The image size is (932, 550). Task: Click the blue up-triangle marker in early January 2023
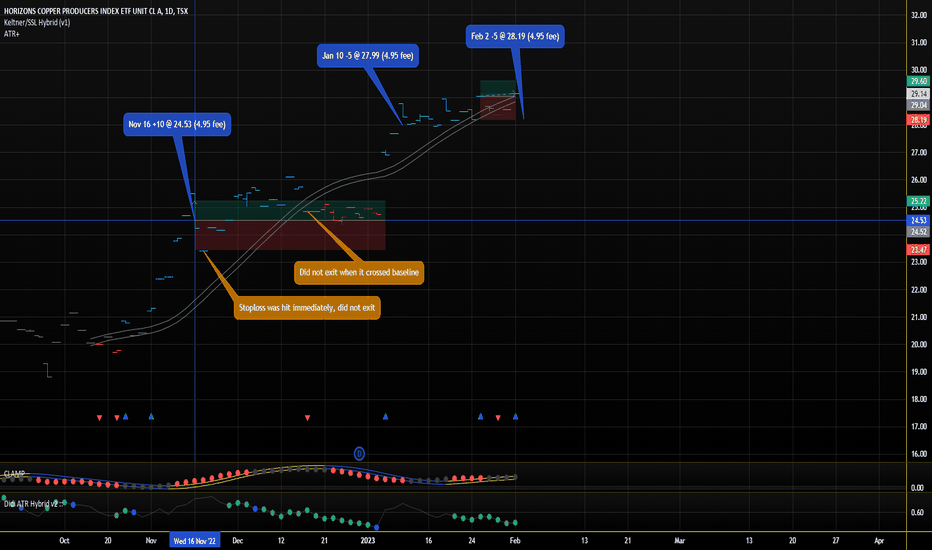385,417
